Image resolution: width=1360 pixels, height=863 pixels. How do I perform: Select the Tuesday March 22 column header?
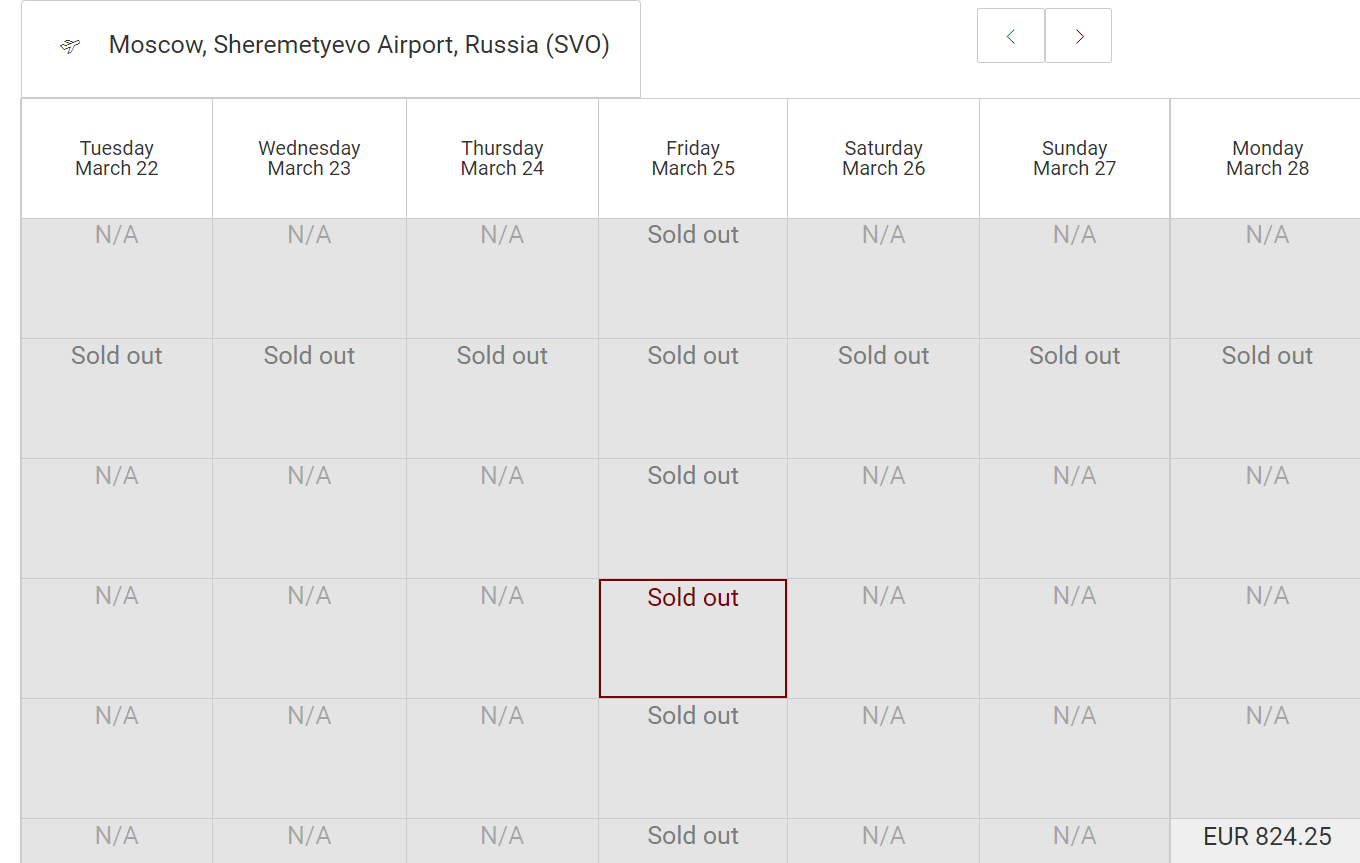coord(117,158)
